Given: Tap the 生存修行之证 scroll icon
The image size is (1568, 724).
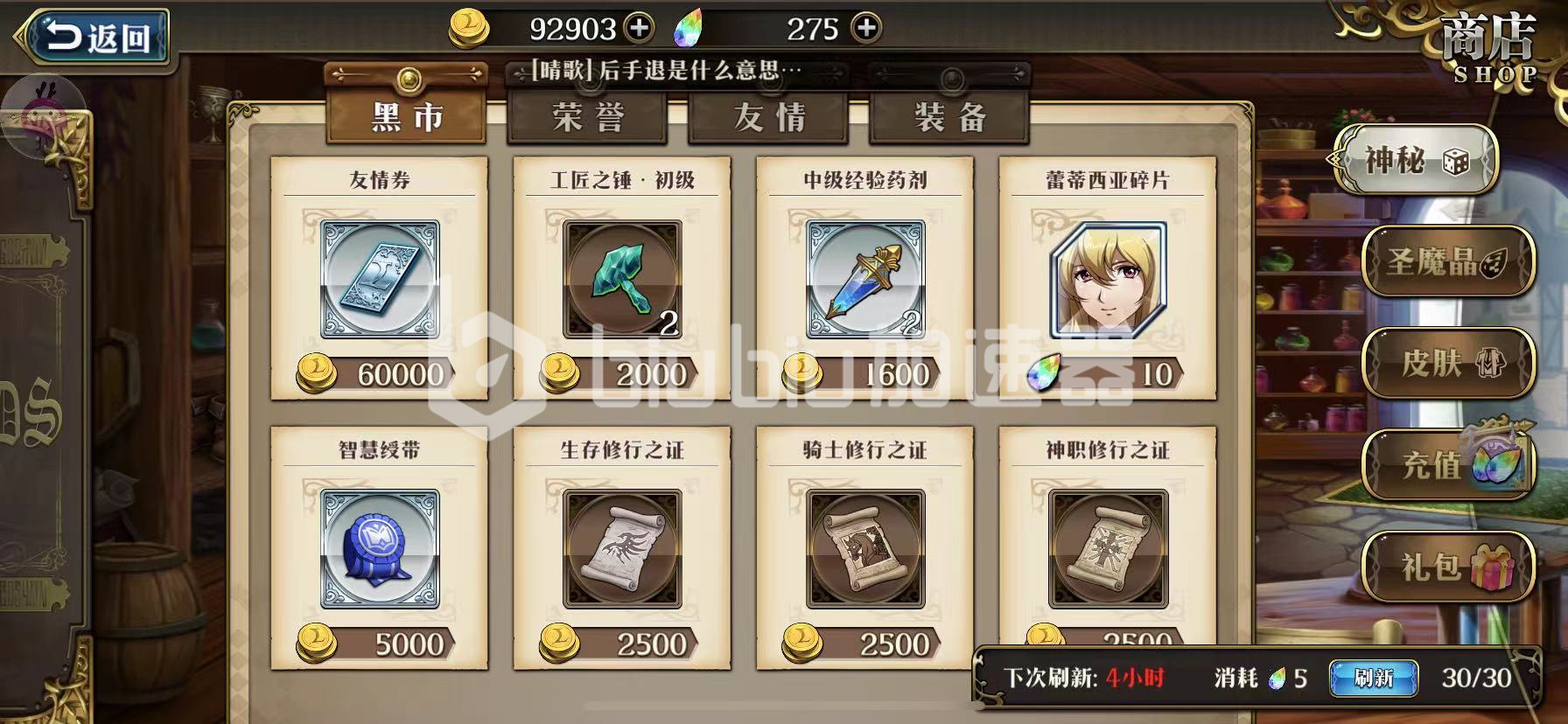Looking at the screenshot, I should (x=622, y=549).
